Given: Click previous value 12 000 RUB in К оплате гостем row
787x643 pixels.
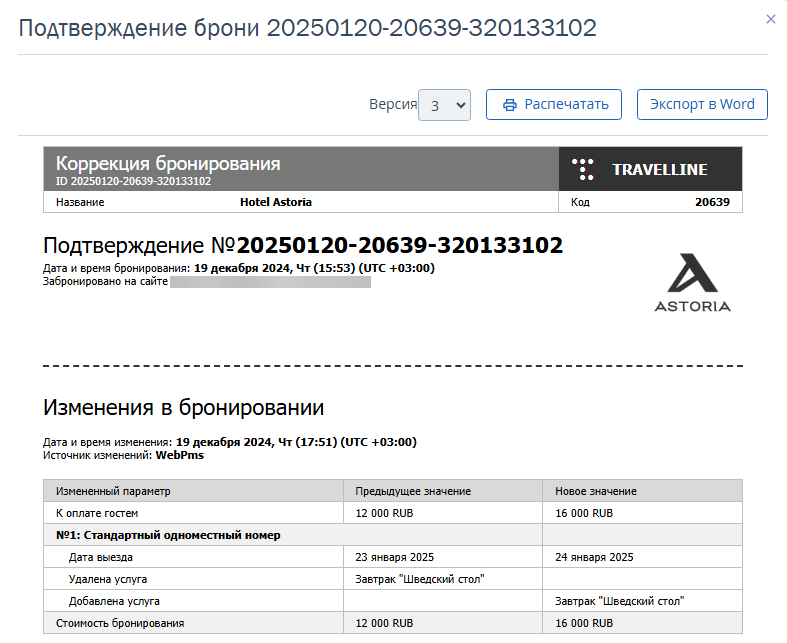Looking at the screenshot, I should coord(384,513).
